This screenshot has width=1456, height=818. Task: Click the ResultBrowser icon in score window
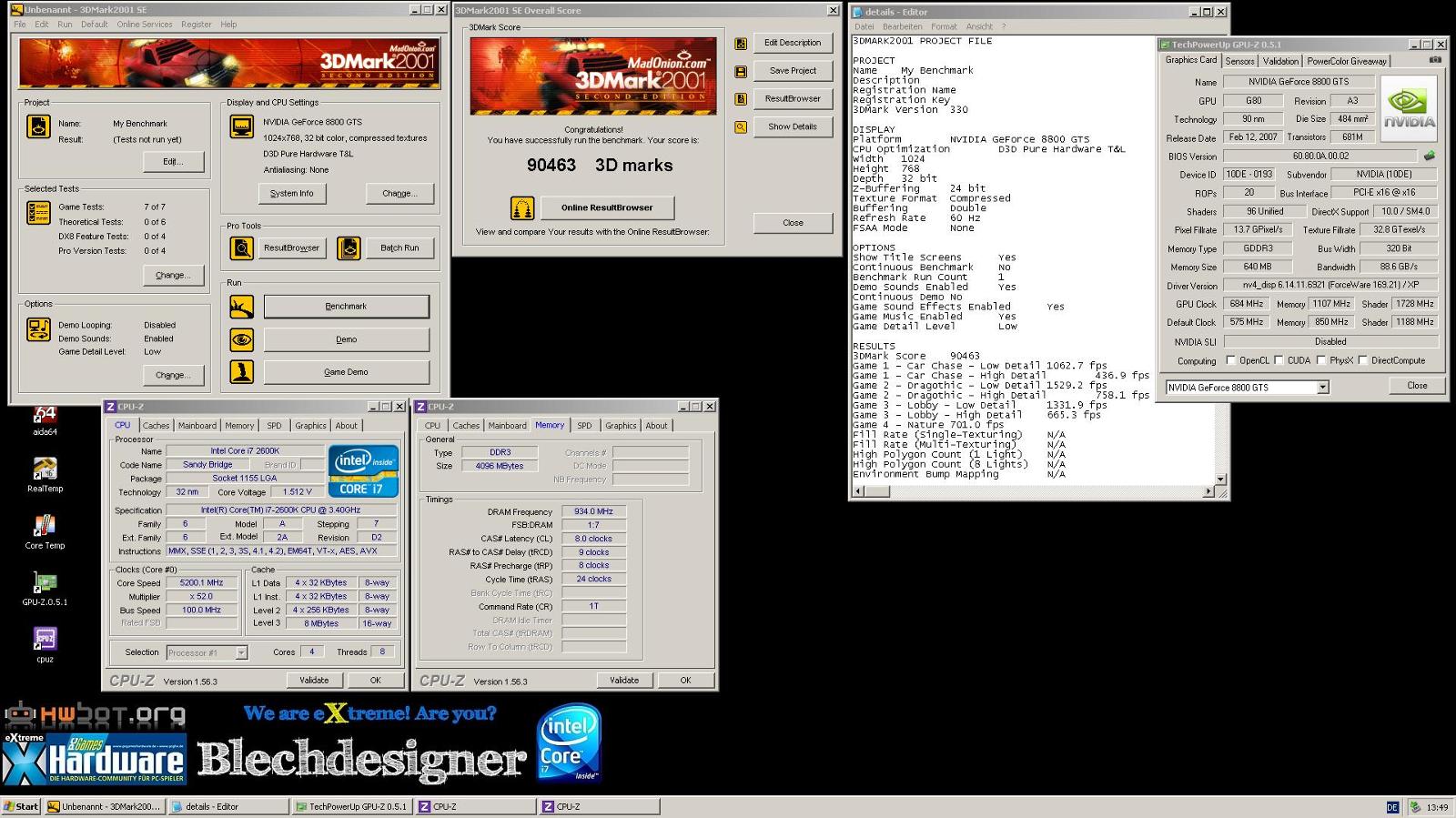point(741,99)
